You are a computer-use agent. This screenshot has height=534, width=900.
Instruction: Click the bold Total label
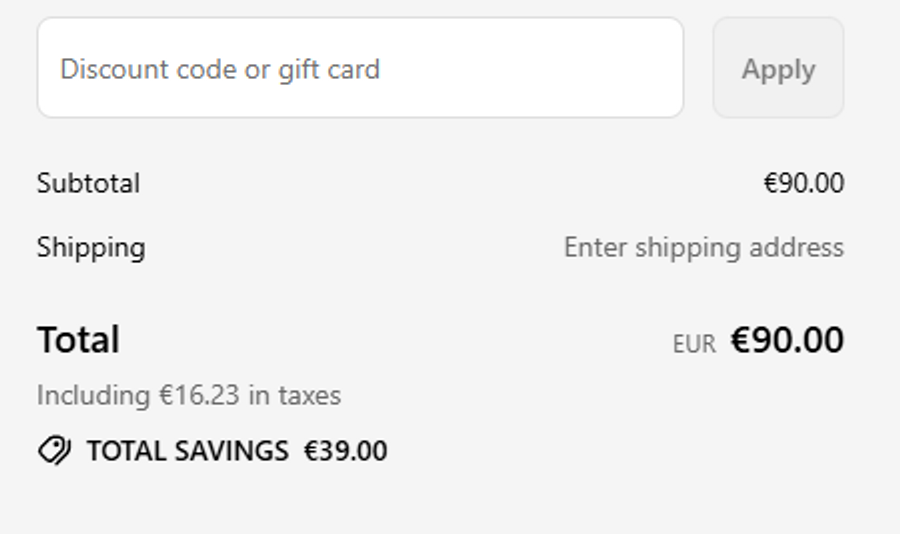point(78,340)
